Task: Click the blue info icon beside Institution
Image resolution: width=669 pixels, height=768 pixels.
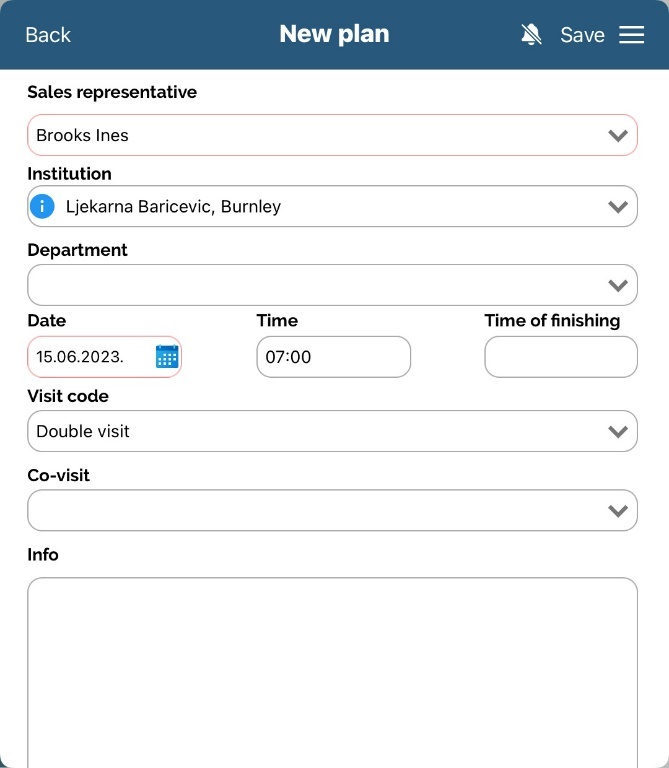Action: click(x=42, y=207)
